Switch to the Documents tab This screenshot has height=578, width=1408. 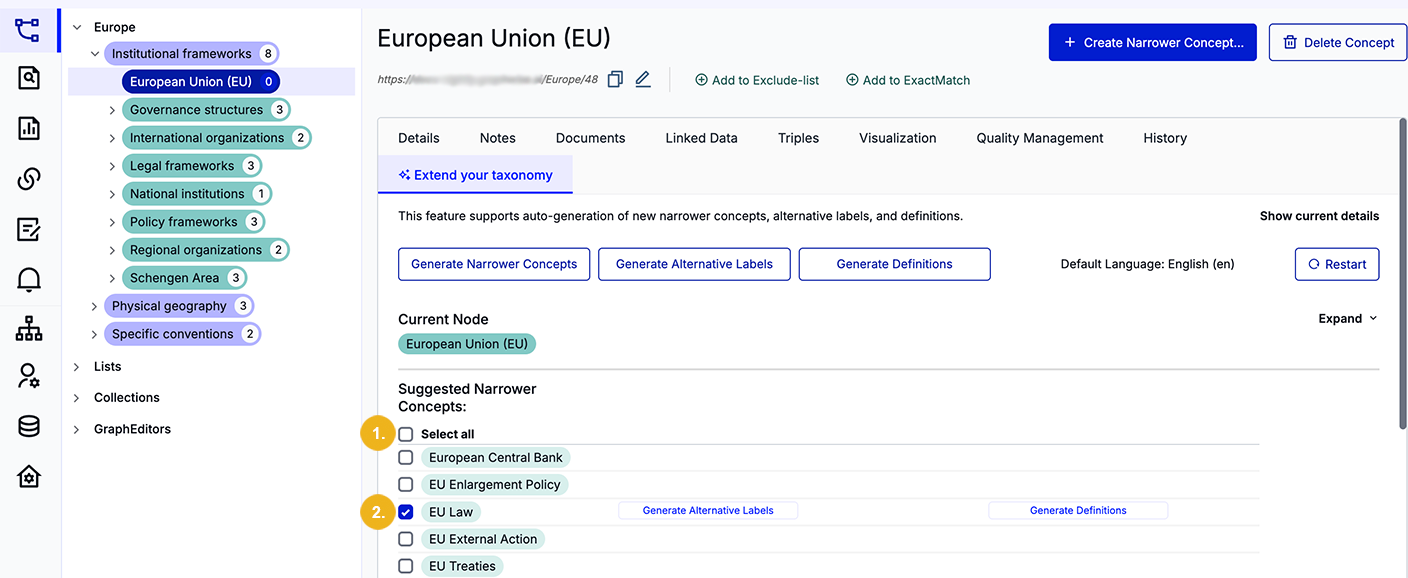[590, 138]
